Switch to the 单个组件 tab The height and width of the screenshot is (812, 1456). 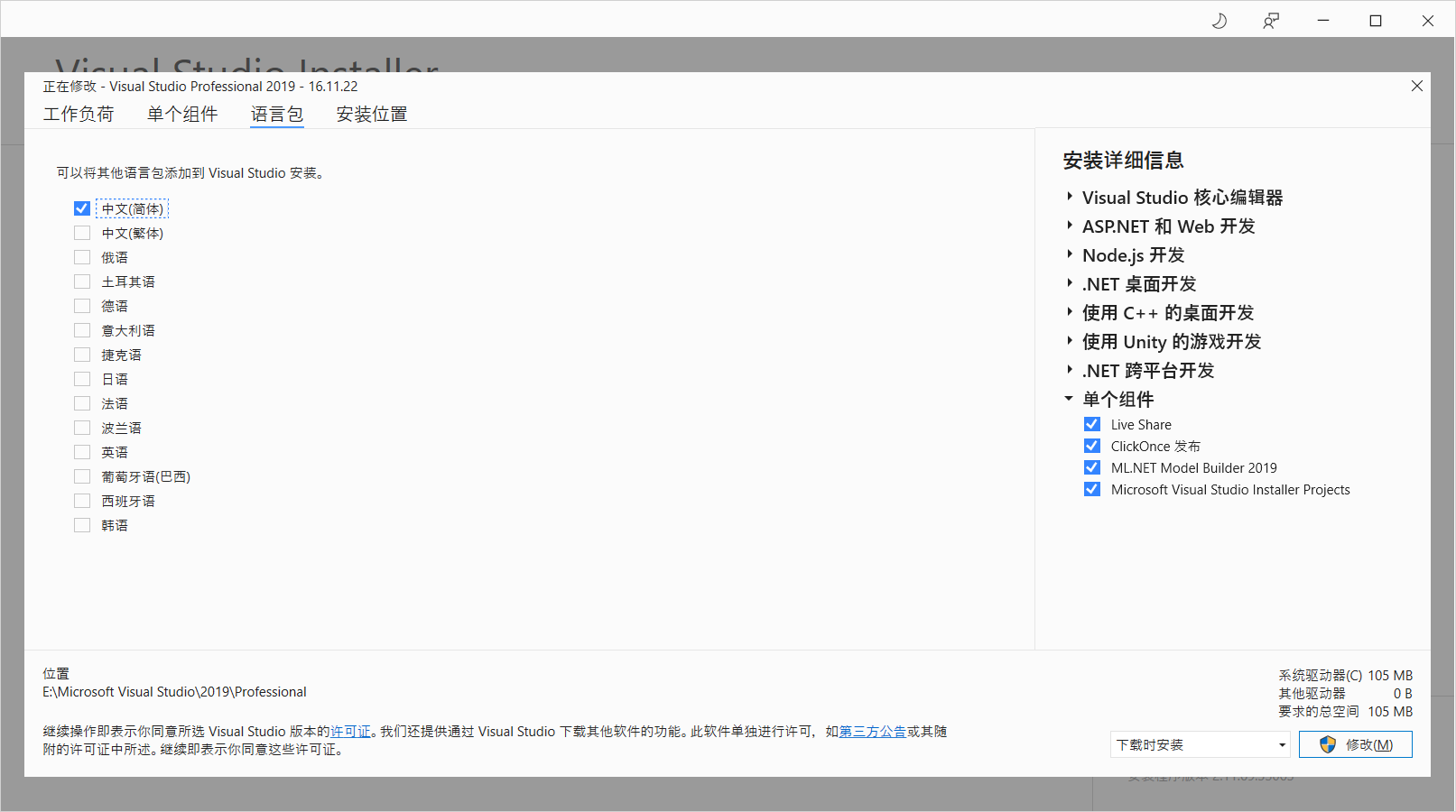(182, 114)
